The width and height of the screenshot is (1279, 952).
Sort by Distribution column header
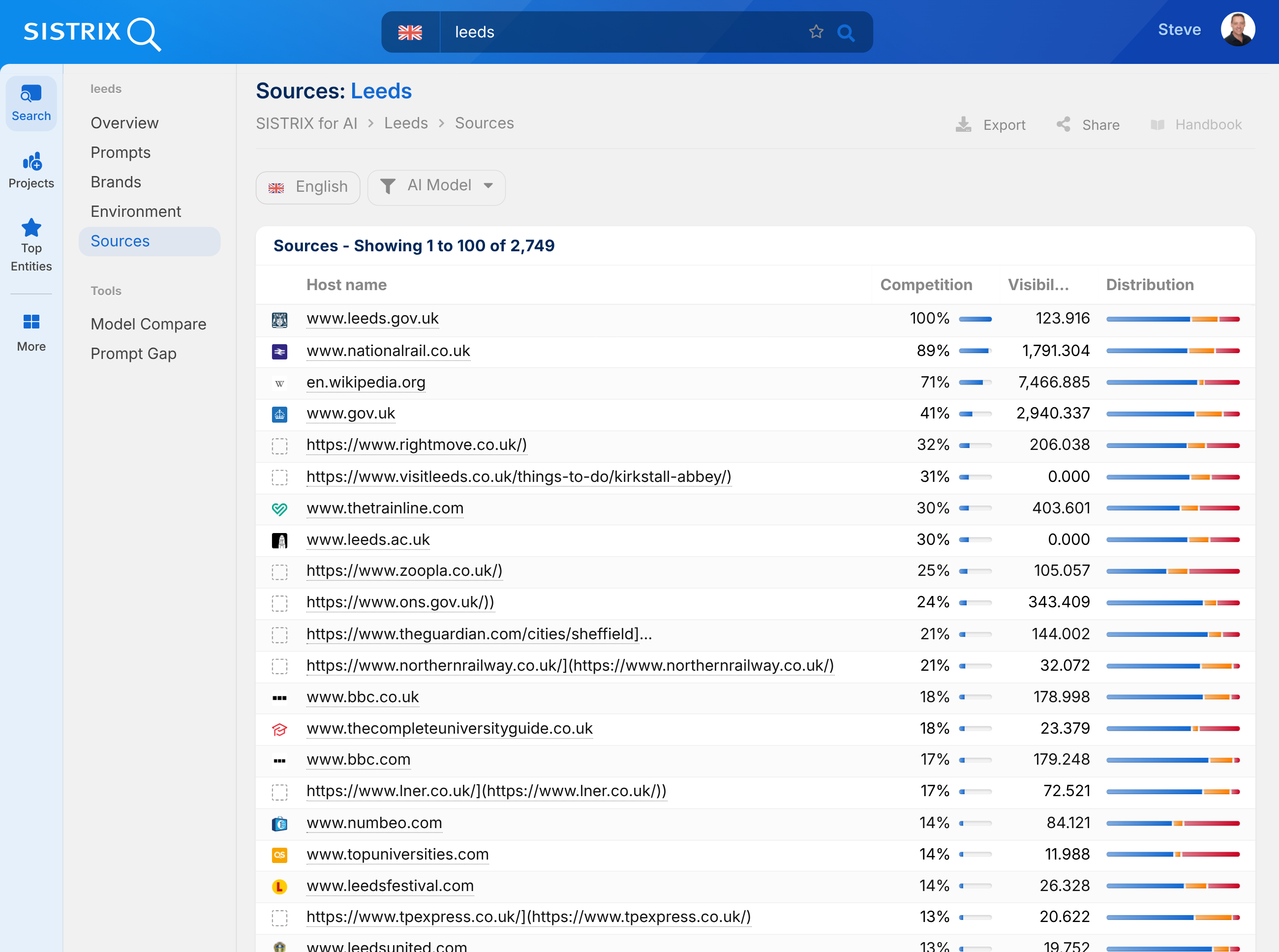(1149, 285)
